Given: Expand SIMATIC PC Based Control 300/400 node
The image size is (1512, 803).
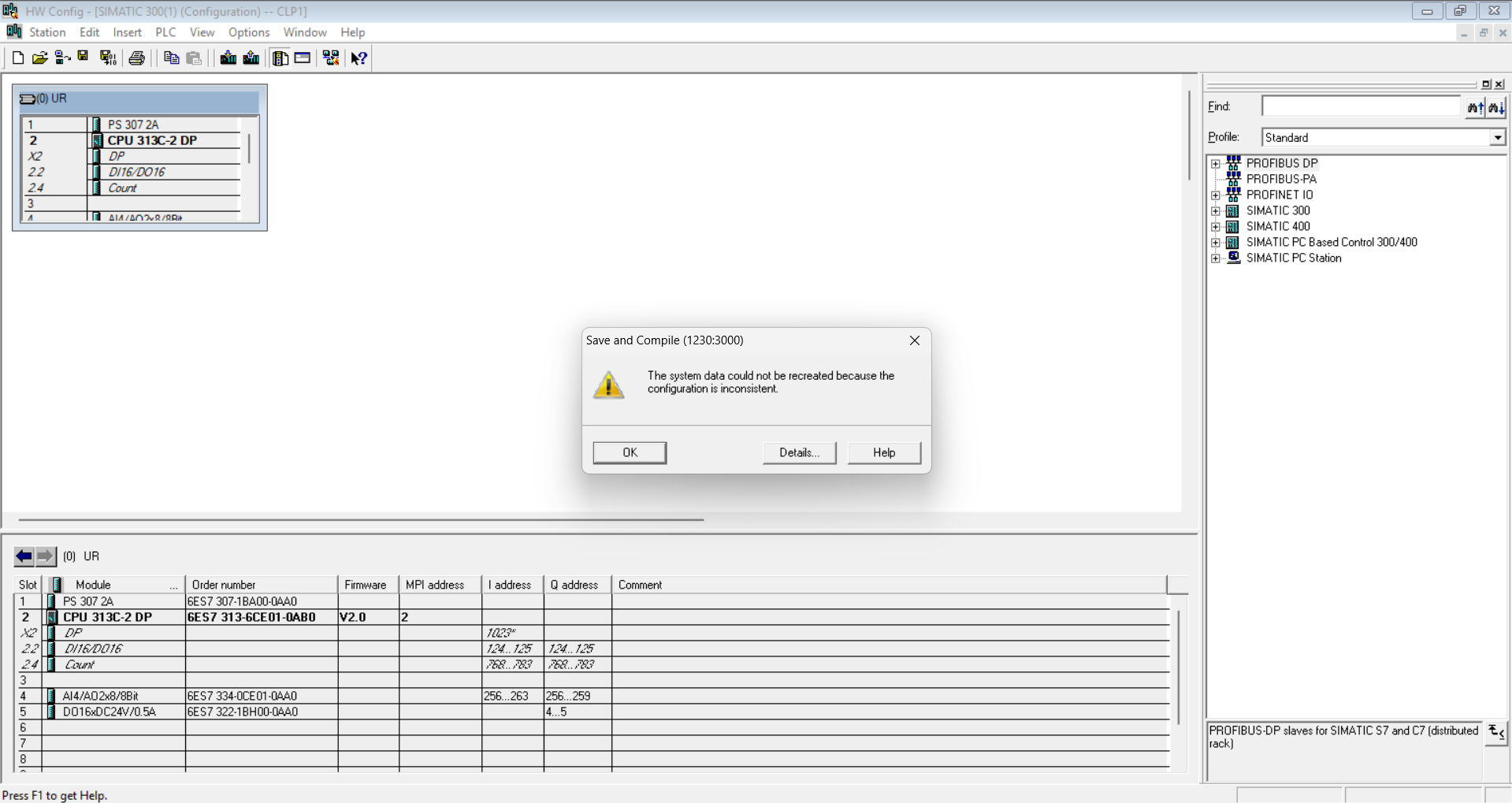Looking at the screenshot, I should pyautogui.click(x=1216, y=243).
